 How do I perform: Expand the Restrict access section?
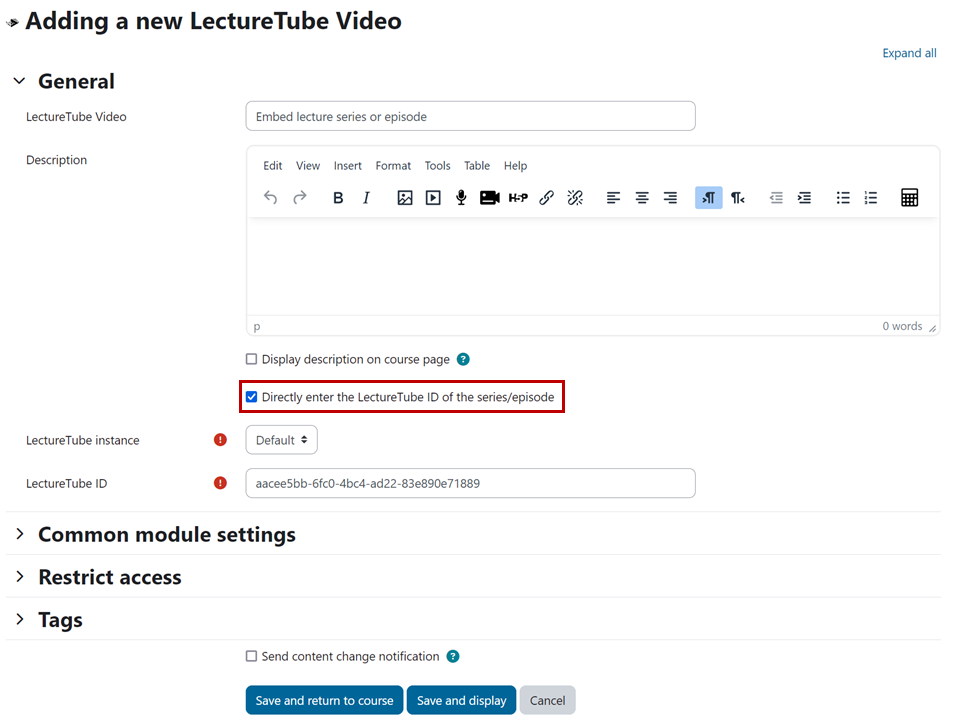point(20,577)
